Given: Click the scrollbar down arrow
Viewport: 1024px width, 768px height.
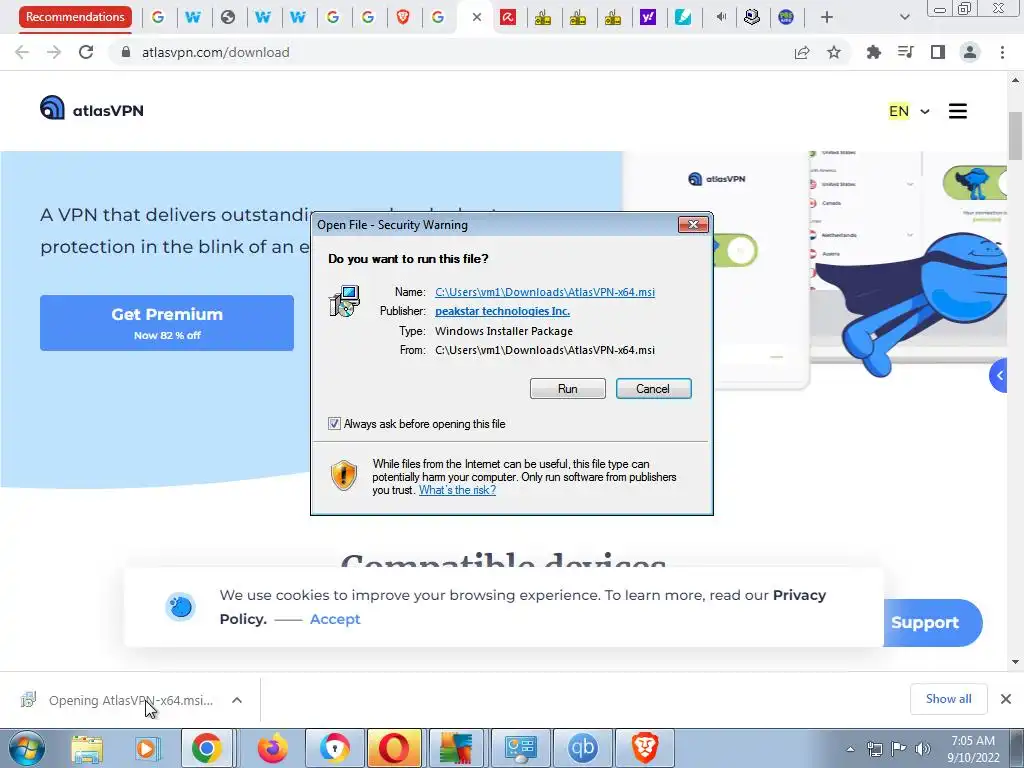Looking at the screenshot, I should click(x=1016, y=662).
